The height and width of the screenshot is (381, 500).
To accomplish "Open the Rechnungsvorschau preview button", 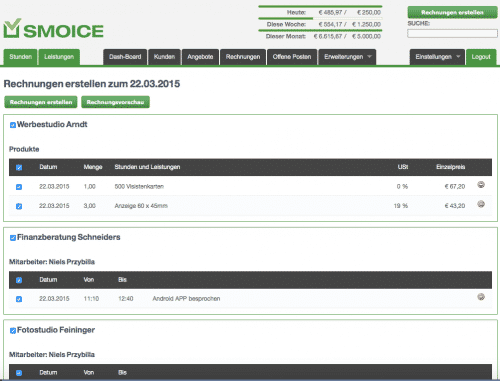I will point(115,102).
